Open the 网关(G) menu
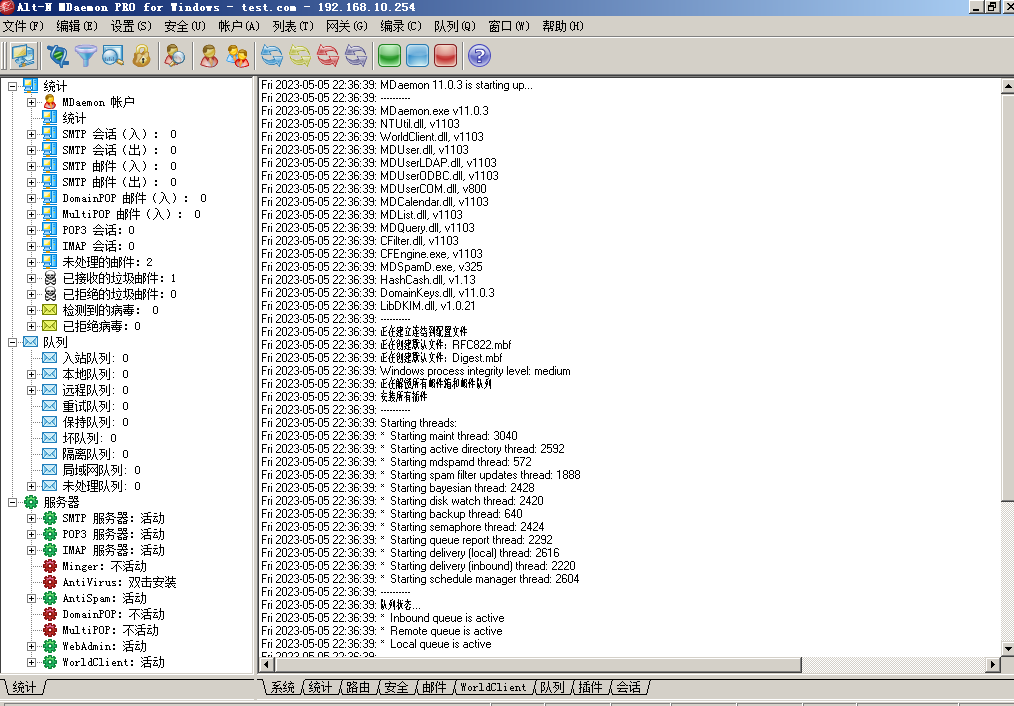 347,26
